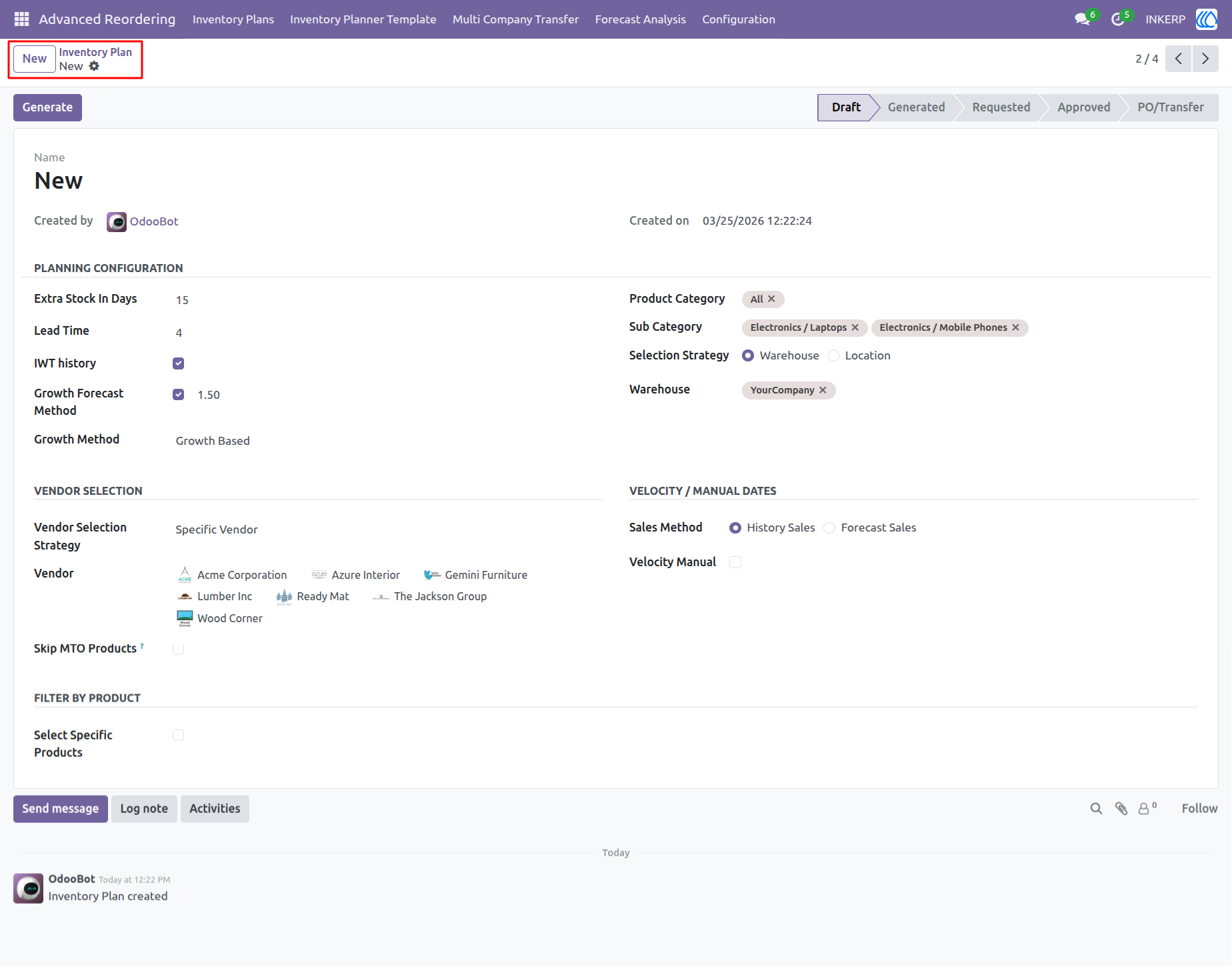Open the followers person icon

(1144, 809)
